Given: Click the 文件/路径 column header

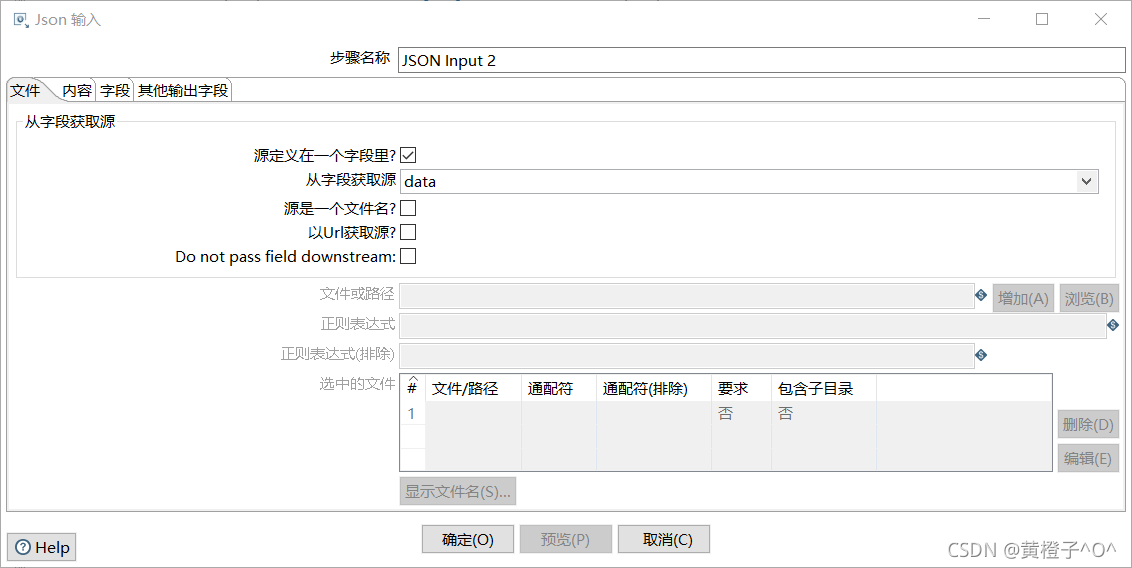Looking at the screenshot, I should 474,388.
